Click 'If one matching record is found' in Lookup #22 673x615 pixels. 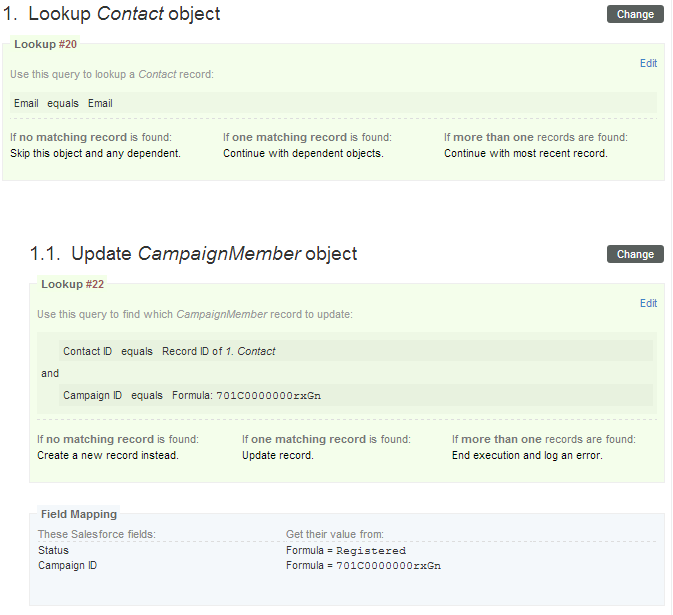point(326,439)
